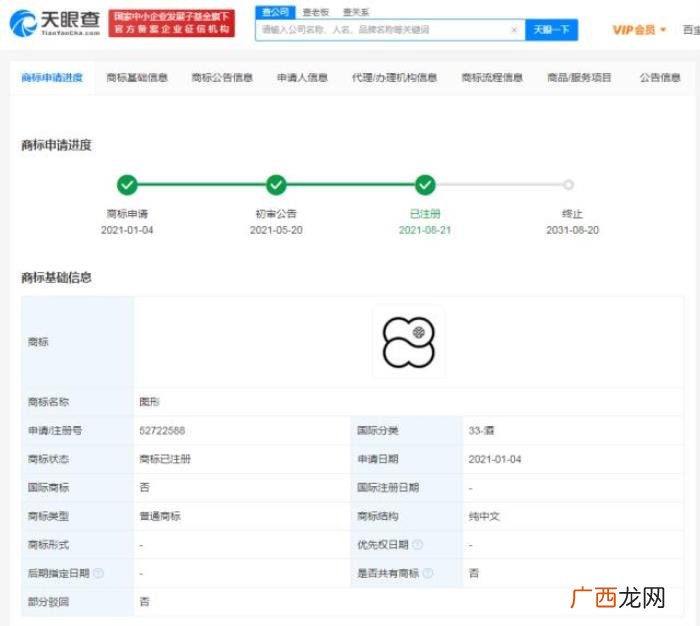Open the 商品/服务项目 tab

tap(579, 78)
